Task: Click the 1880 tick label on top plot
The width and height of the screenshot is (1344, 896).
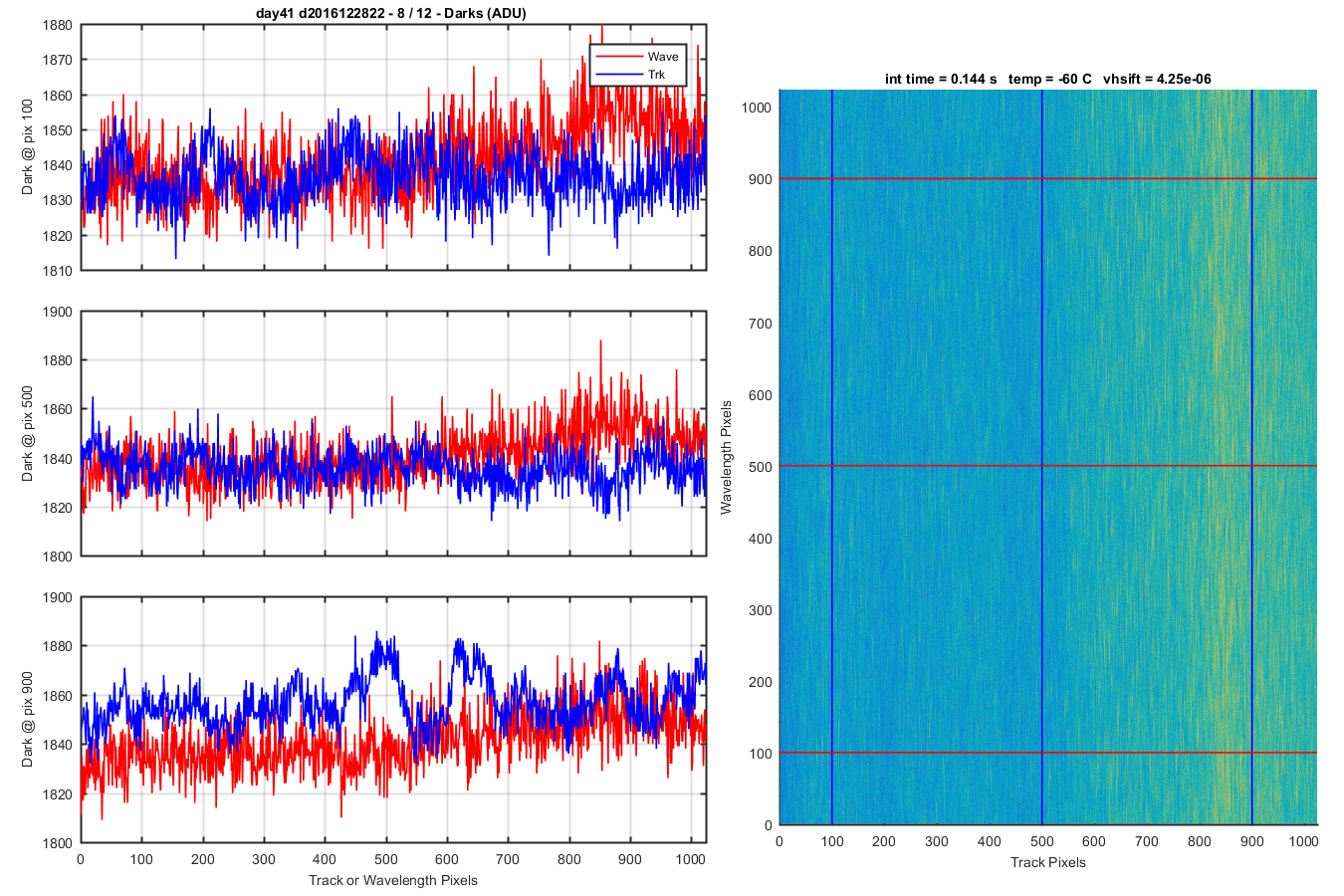Action: pyautogui.click(x=58, y=25)
